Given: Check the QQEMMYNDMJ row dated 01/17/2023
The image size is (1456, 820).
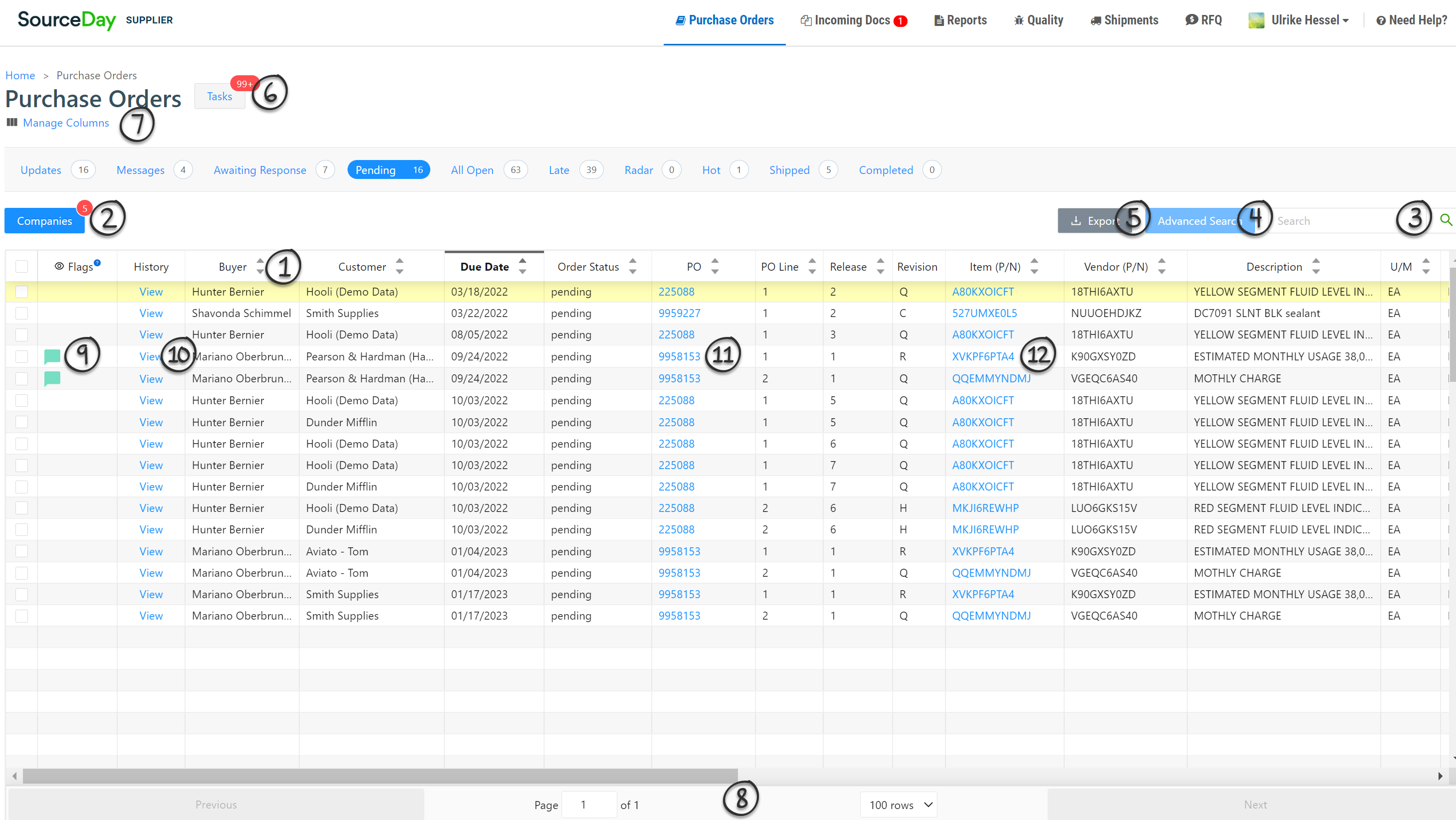Looking at the screenshot, I should [21, 616].
